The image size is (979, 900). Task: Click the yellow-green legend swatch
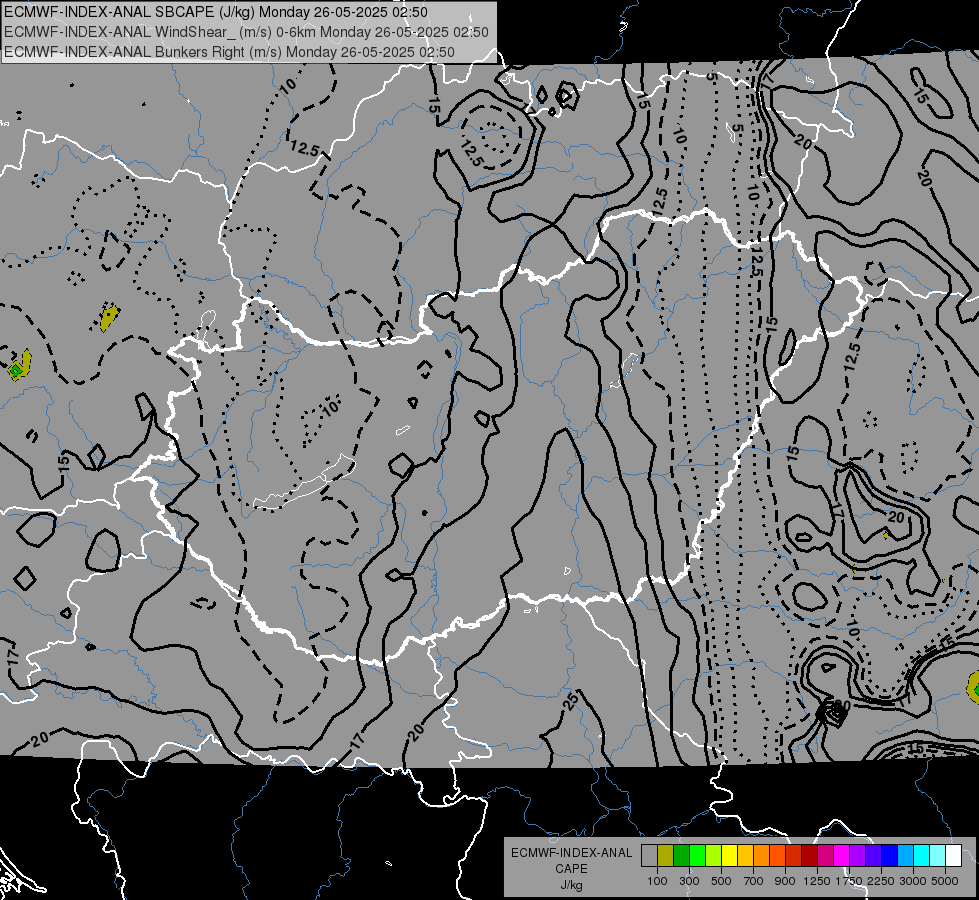click(714, 855)
